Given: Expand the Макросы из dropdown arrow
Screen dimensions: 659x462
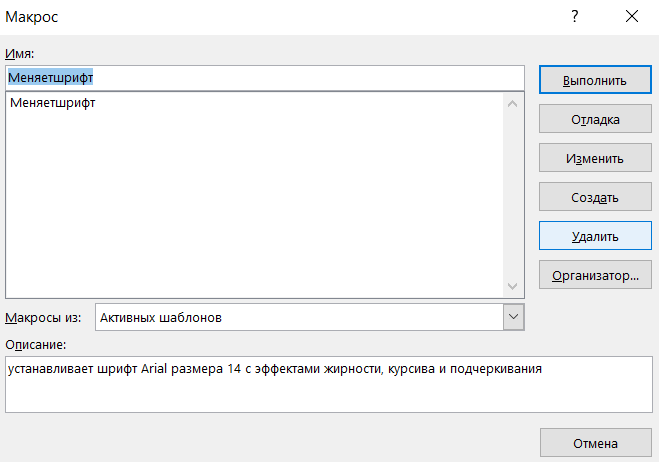Looking at the screenshot, I should pos(513,317).
